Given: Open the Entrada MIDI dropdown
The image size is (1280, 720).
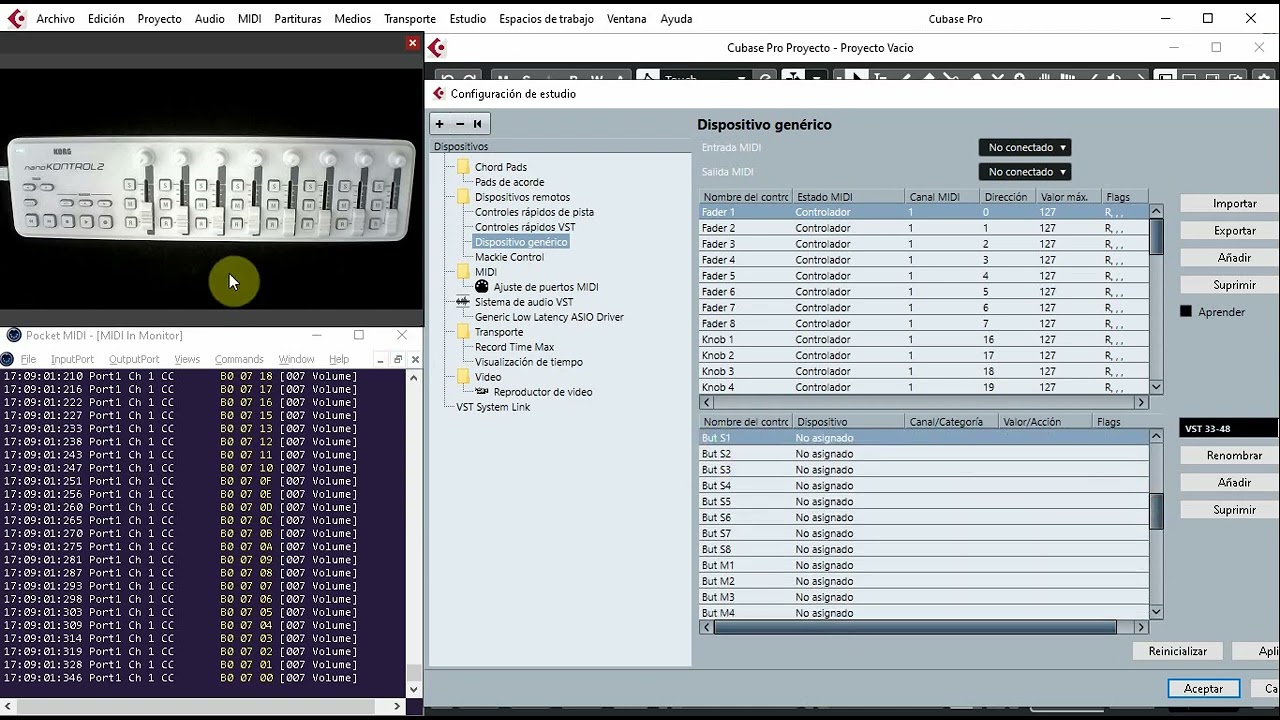Looking at the screenshot, I should (x=1025, y=147).
